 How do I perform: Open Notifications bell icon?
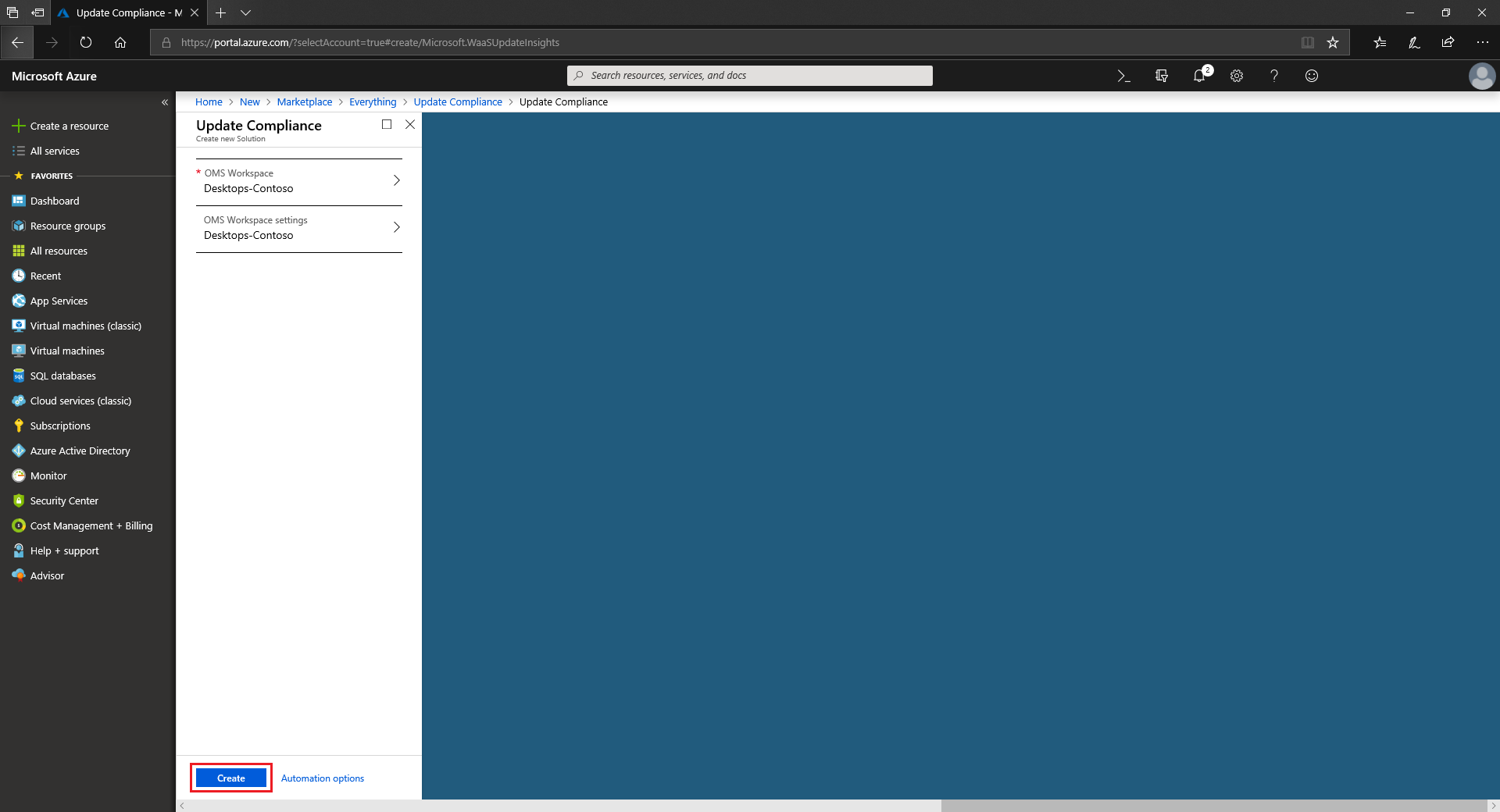tap(1199, 76)
